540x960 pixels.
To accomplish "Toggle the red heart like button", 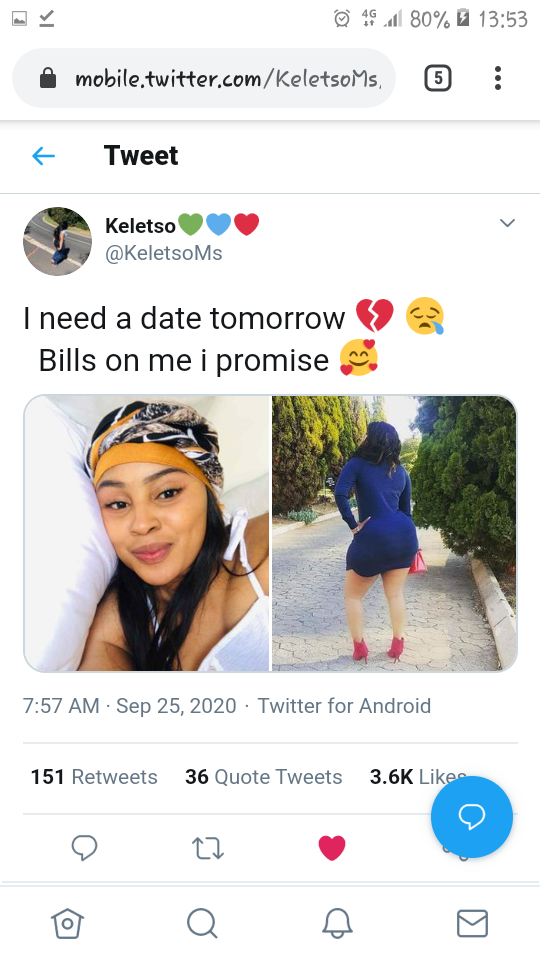I will 332,848.
